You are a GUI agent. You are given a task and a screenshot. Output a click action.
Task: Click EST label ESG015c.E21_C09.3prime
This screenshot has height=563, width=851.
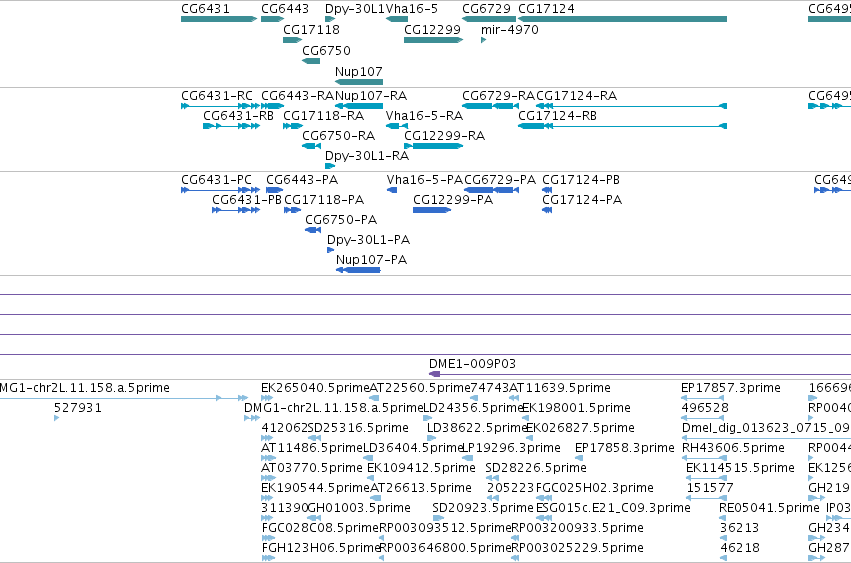click(x=613, y=508)
